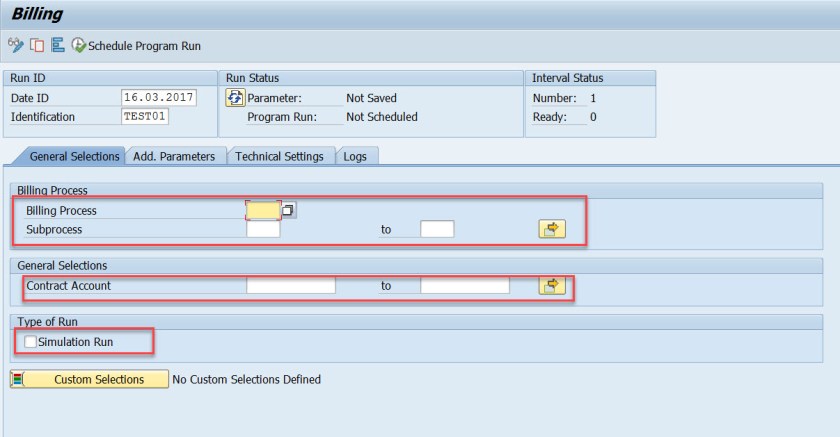Click the hierarchy structure toolbar icon
840x437 pixels.
(x=58, y=45)
